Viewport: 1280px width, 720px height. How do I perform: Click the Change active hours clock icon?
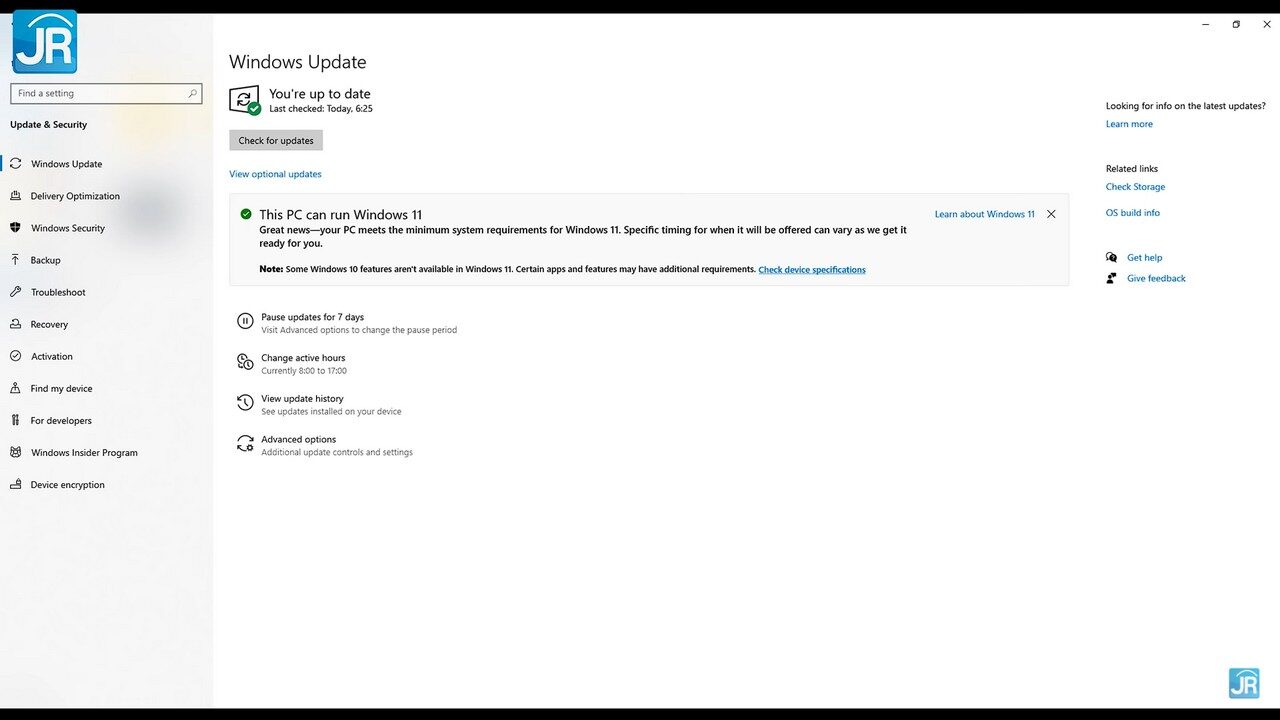point(245,362)
